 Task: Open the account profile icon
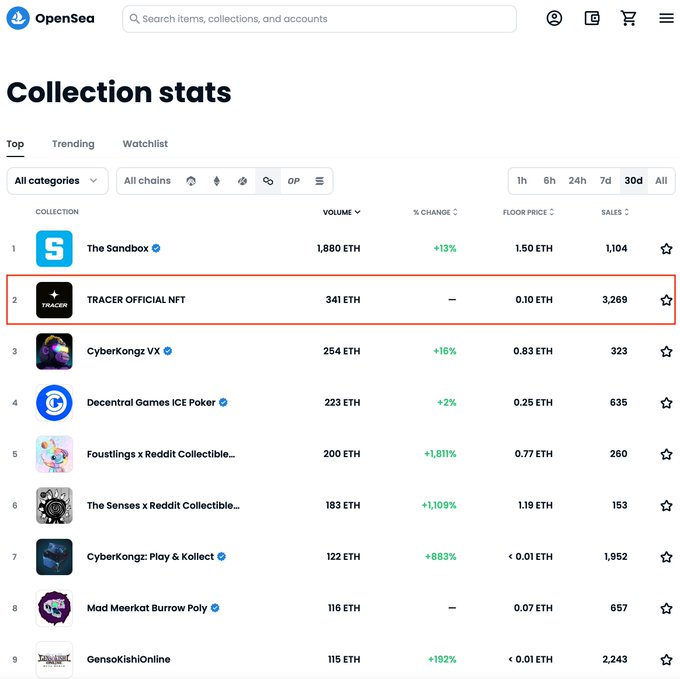pos(554,18)
